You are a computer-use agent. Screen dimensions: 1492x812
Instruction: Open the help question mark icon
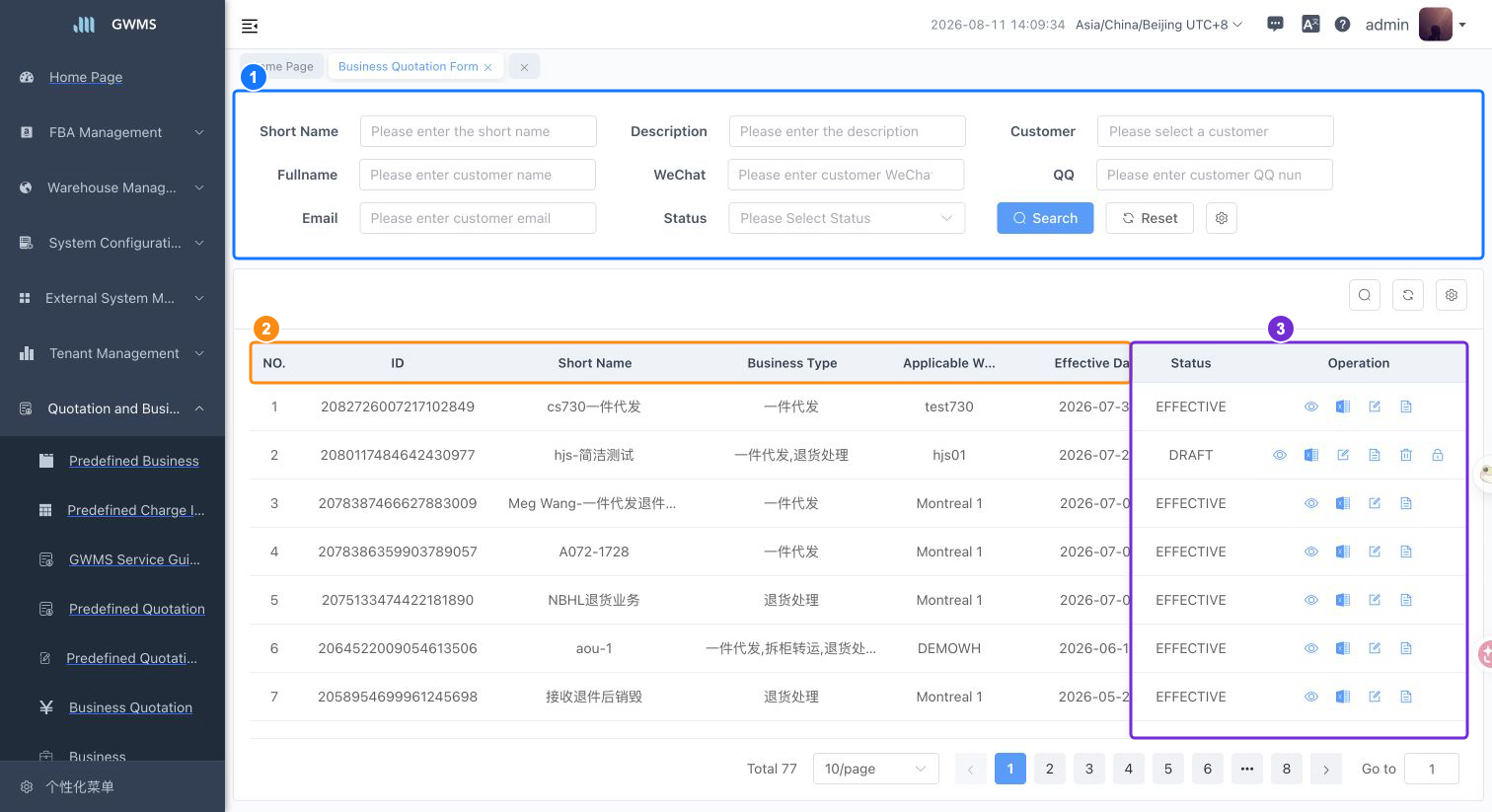1342,25
